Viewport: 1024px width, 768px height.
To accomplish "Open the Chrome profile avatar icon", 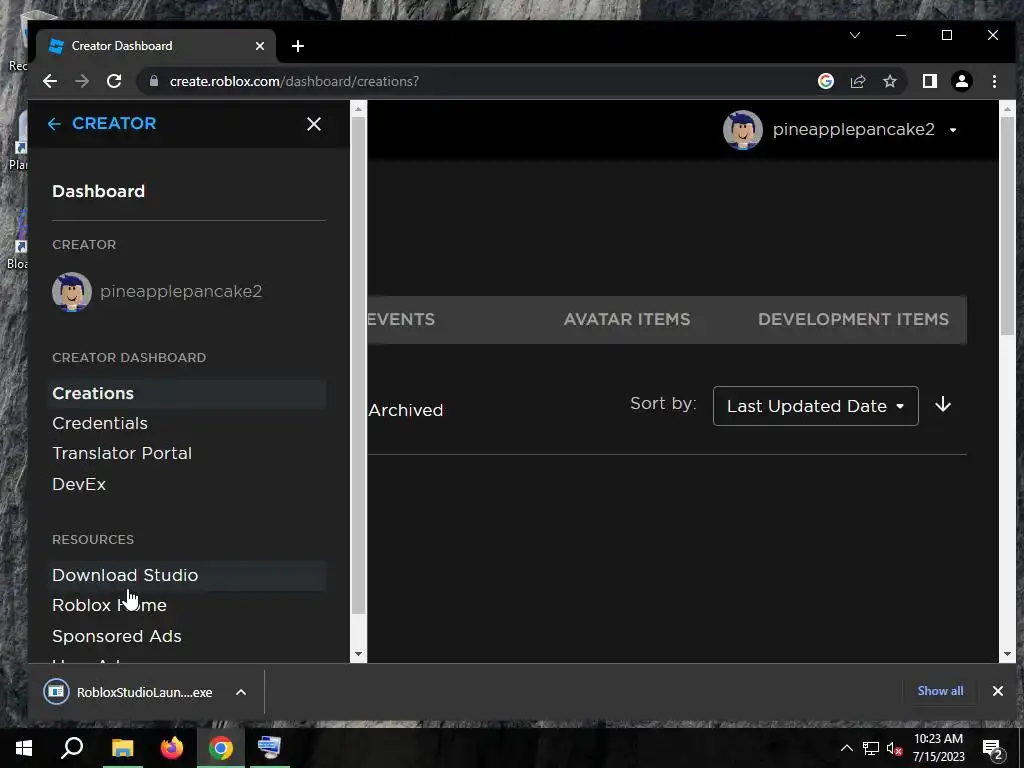I will coord(961,81).
